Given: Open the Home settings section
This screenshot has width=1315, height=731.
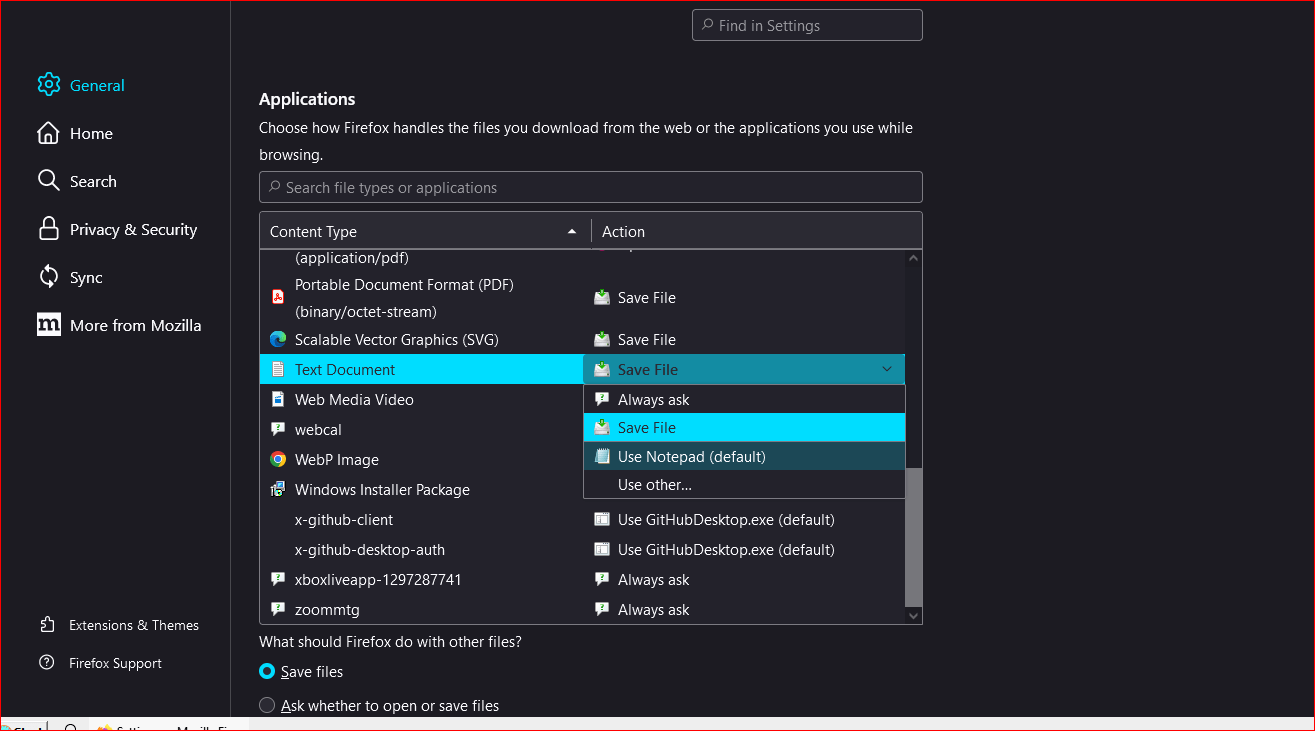Looking at the screenshot, I should pyautogui.click(x=90, y=133).
